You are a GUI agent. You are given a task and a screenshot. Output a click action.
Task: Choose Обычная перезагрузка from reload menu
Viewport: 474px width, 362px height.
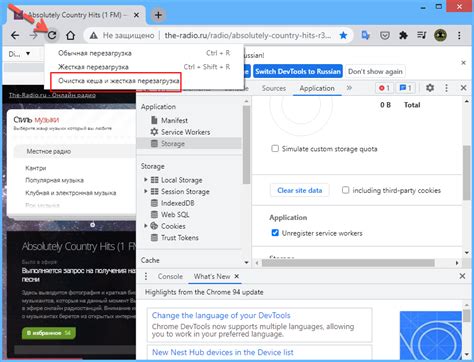144,53
